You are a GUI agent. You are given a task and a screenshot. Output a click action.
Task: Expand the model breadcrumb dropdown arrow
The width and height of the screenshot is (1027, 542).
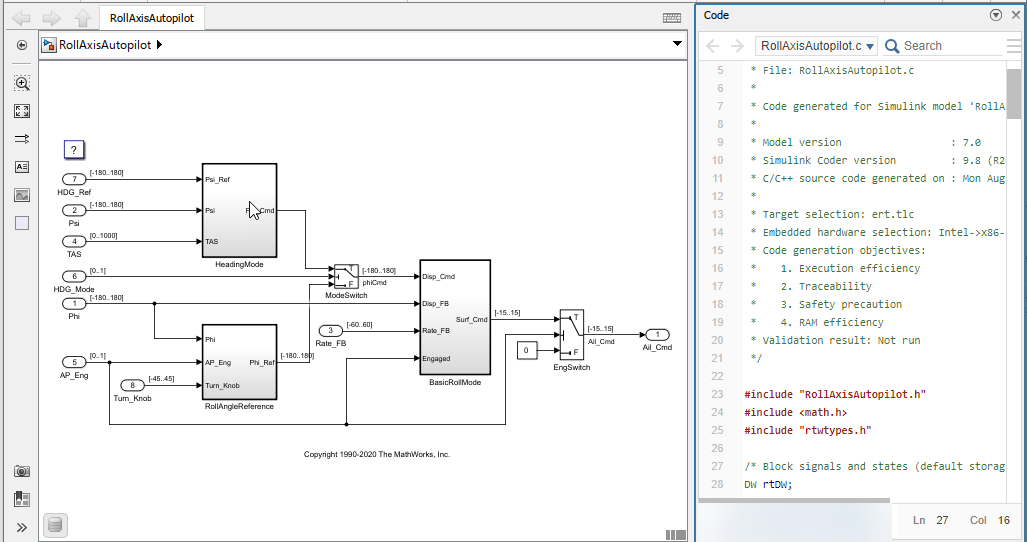click(677, 45)
